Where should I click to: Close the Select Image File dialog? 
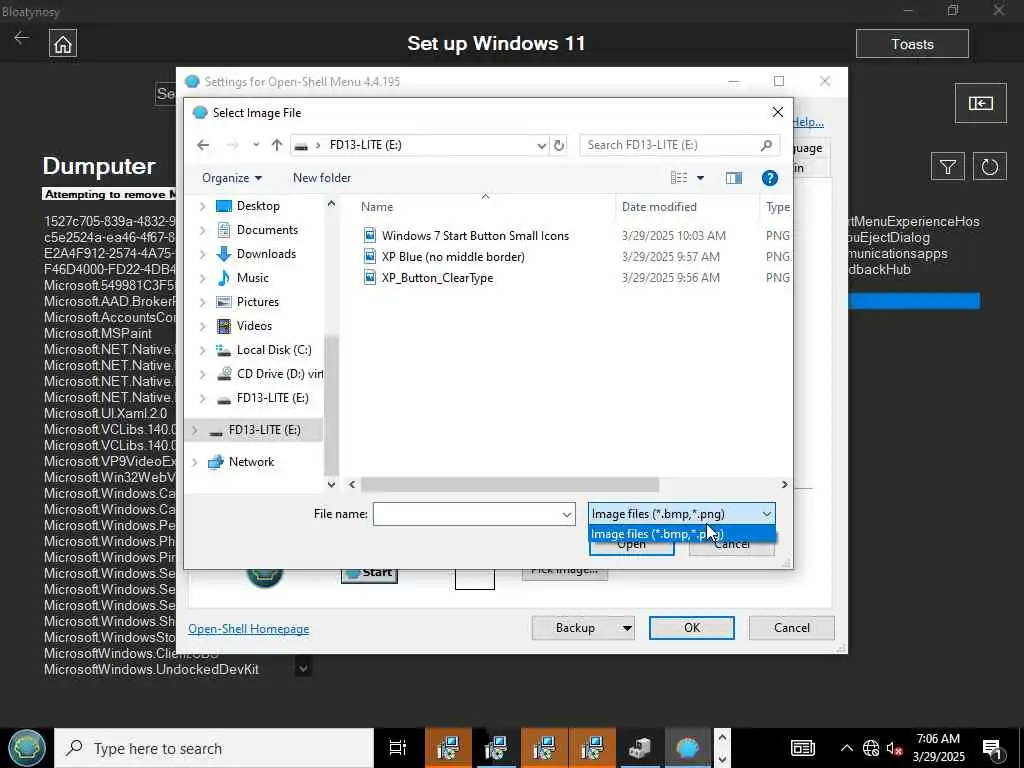point(778,112)
